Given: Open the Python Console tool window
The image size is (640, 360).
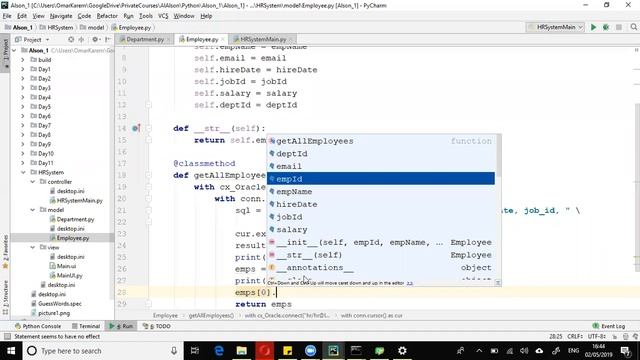Looking at the screenshot, I should coord(38,326).
